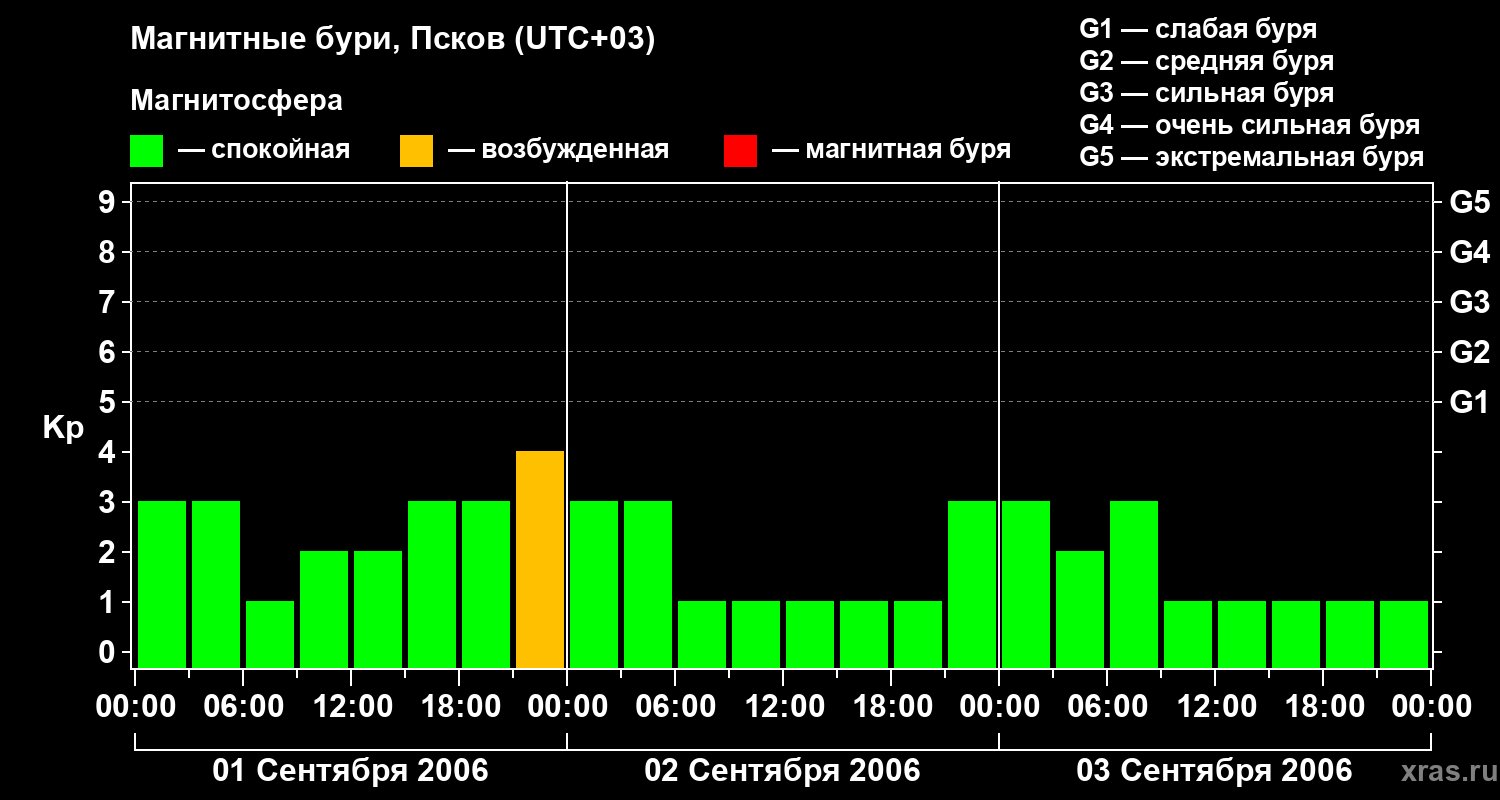Click the 'G5 — экстремальная буря' legend line

pos(1252,157)
